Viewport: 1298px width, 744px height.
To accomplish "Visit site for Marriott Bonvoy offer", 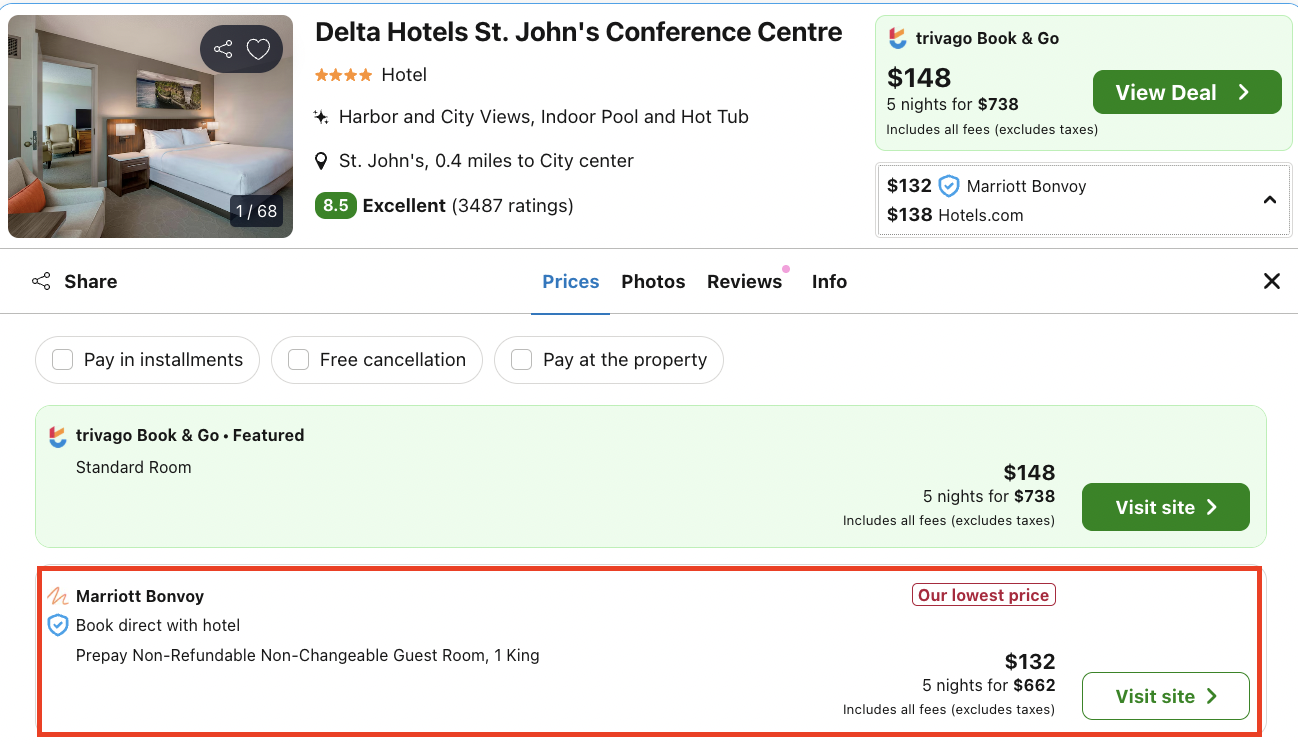I will tap(1165, 696).
